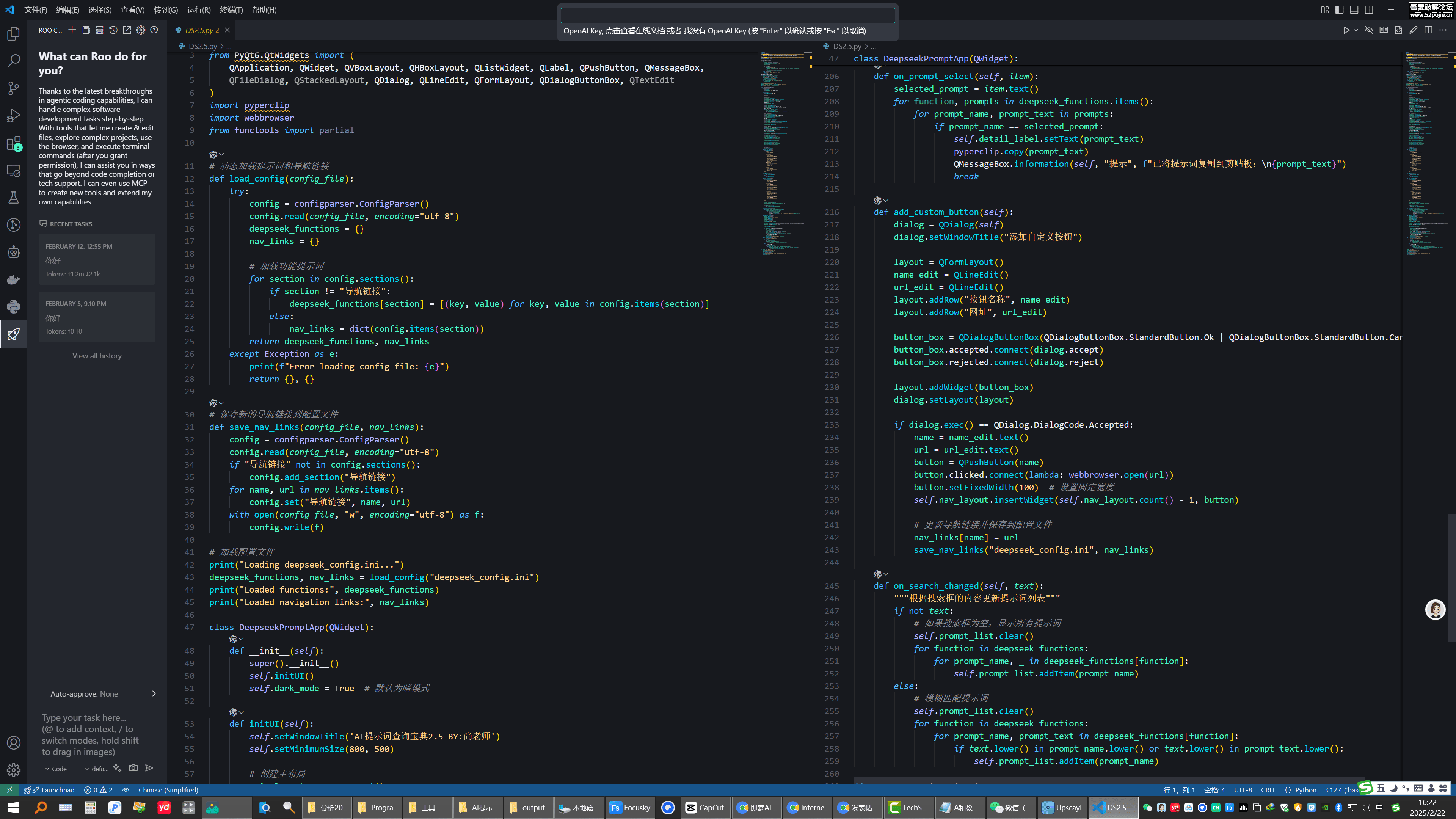This screenshot has height=819, width=1456.
Task: Open Extensions view in the activity bar
Action: (14, 144)
